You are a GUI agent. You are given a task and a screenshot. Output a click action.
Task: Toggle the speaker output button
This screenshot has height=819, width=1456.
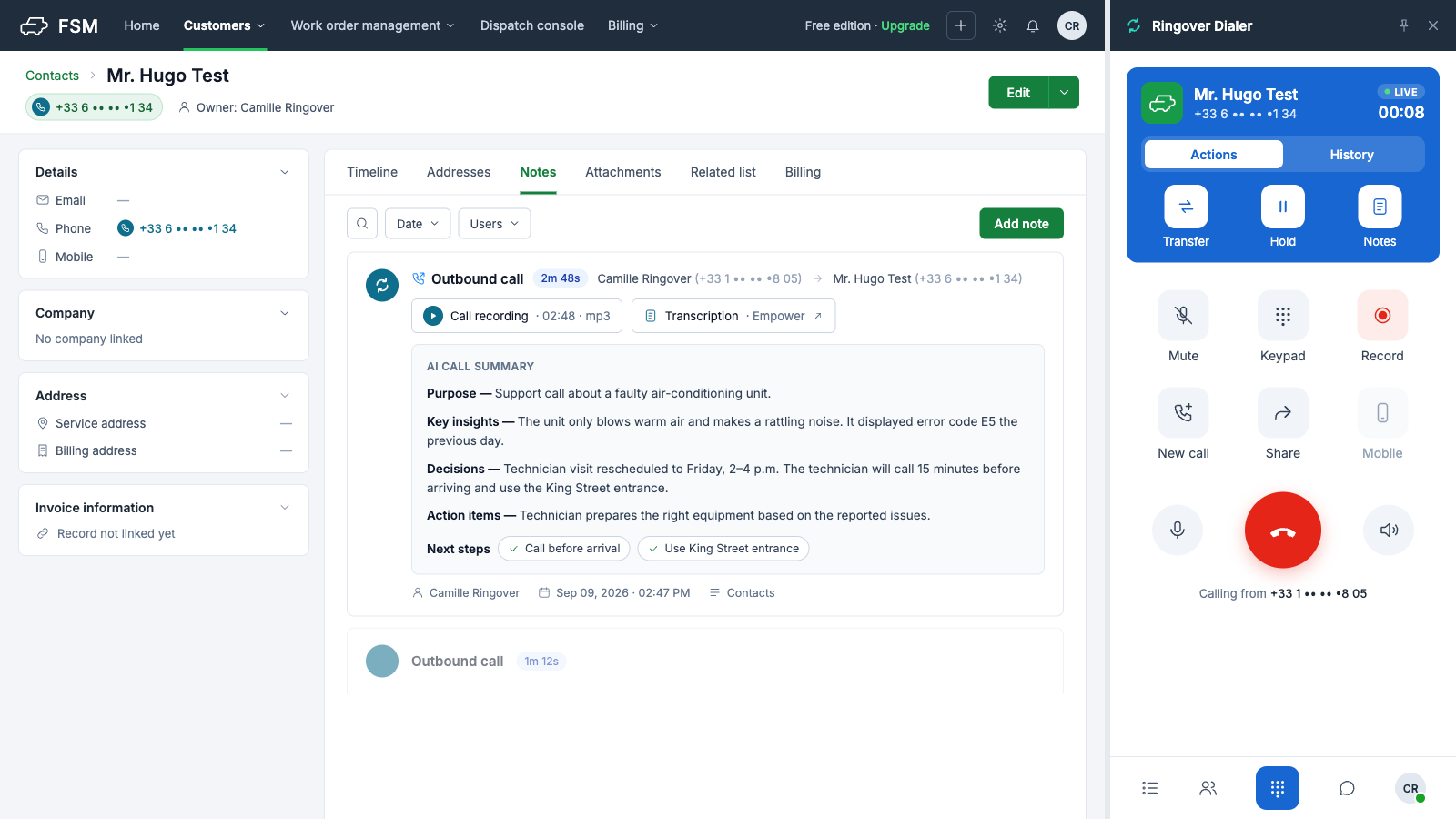[x=1389, y=530]
